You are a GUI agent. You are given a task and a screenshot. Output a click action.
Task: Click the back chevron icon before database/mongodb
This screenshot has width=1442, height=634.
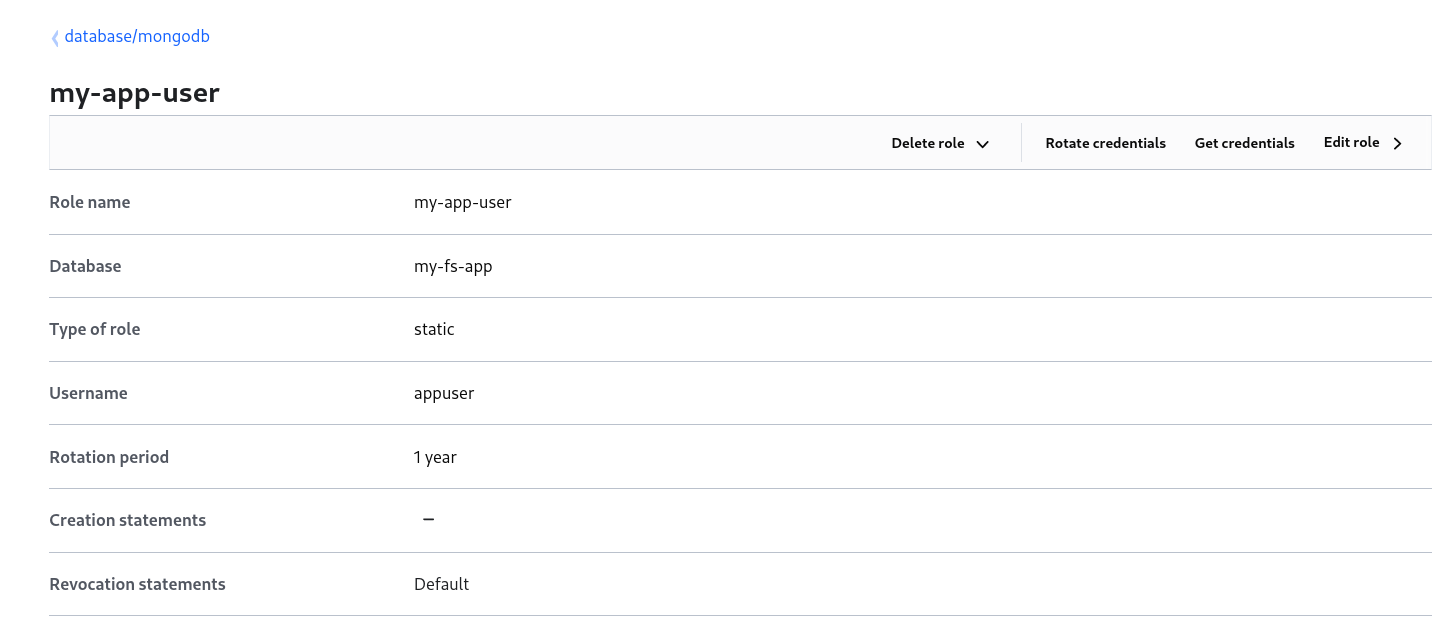tap(55, 38)
